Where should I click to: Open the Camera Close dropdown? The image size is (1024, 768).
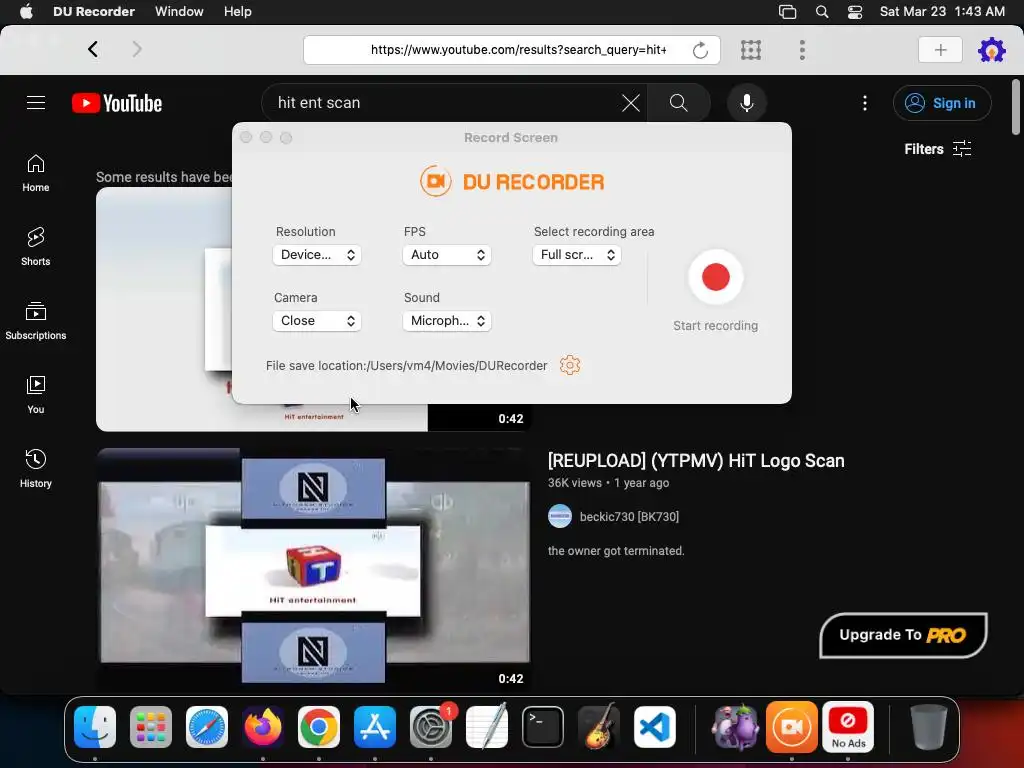[x=317, y=321]
